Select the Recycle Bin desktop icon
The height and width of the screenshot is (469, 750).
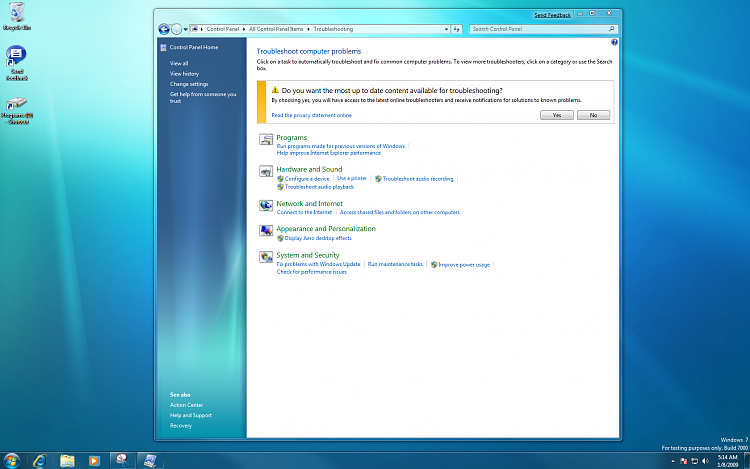[17, 16]
